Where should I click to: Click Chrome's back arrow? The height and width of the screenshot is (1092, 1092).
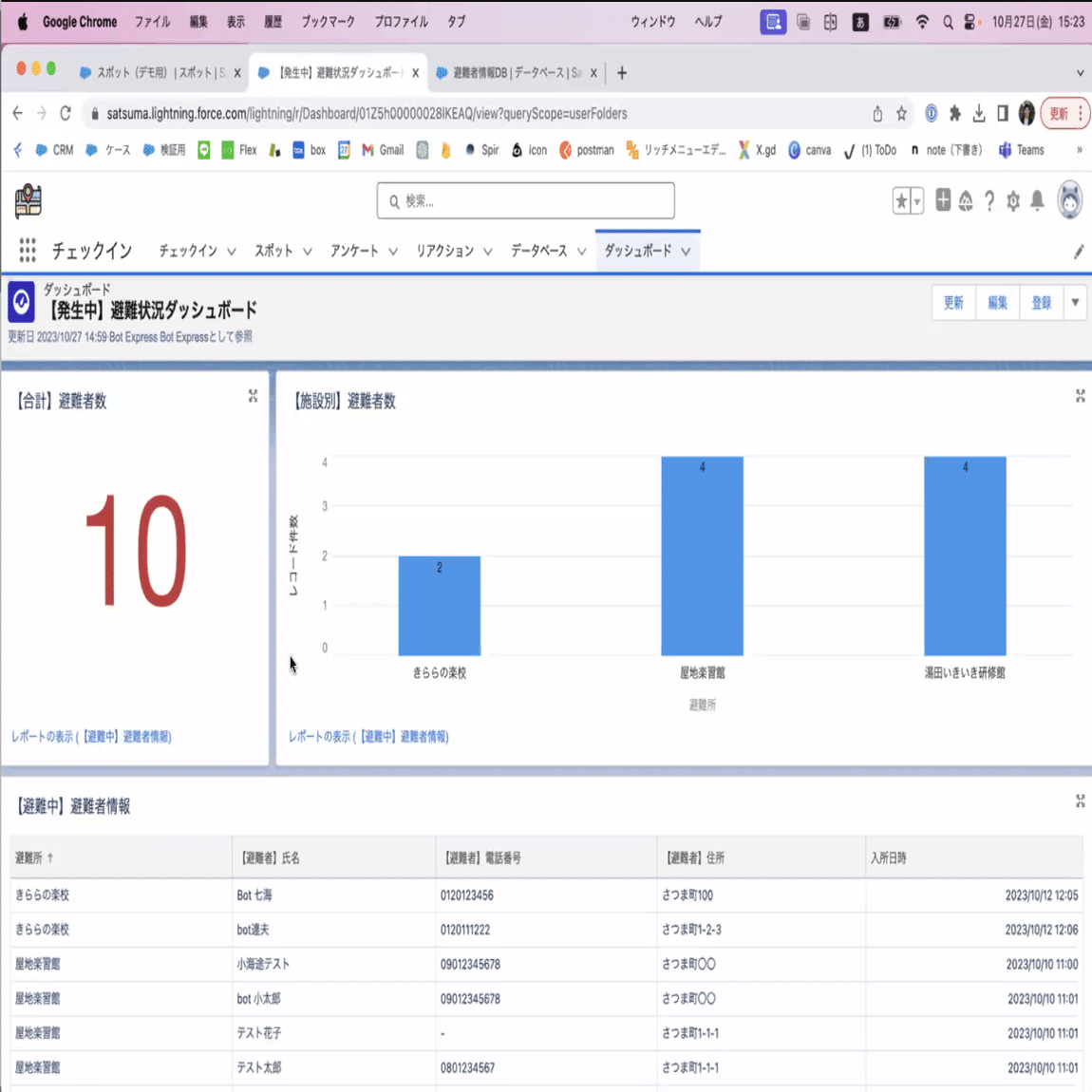[x=18, y=114]
